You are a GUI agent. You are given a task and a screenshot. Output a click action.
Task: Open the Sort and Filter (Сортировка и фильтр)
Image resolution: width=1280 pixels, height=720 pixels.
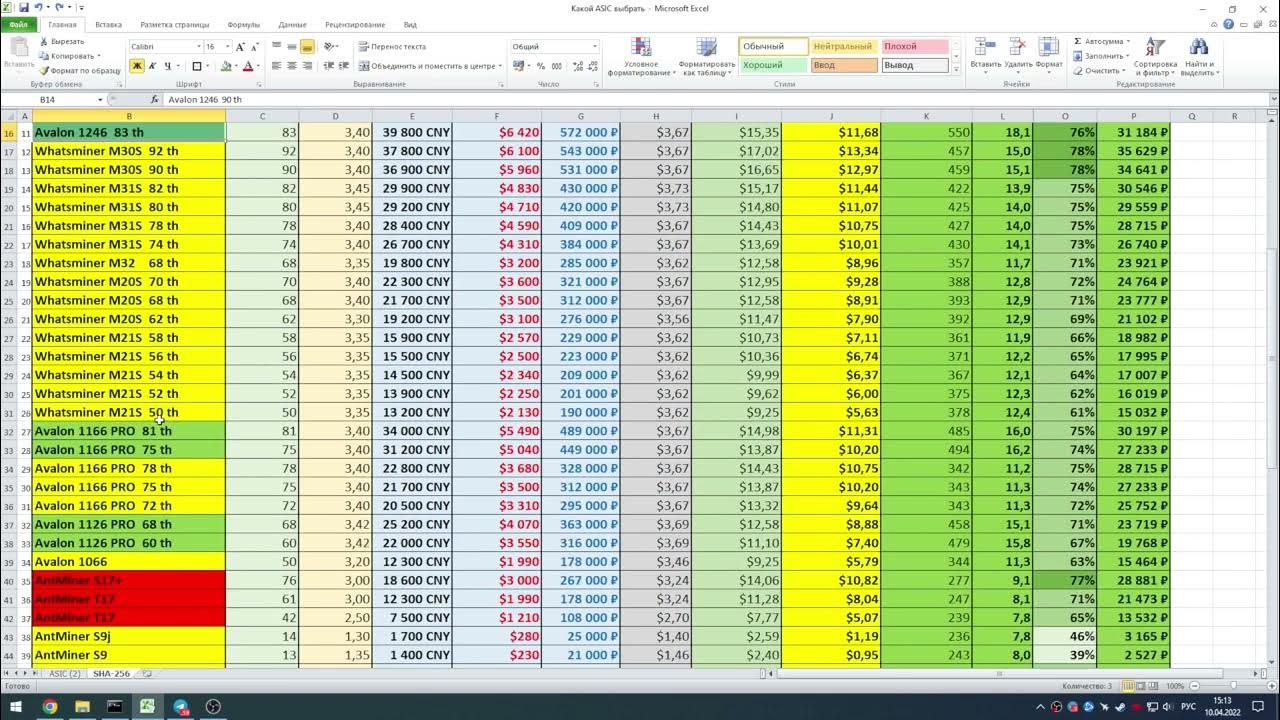click(x=1155, y=56)
